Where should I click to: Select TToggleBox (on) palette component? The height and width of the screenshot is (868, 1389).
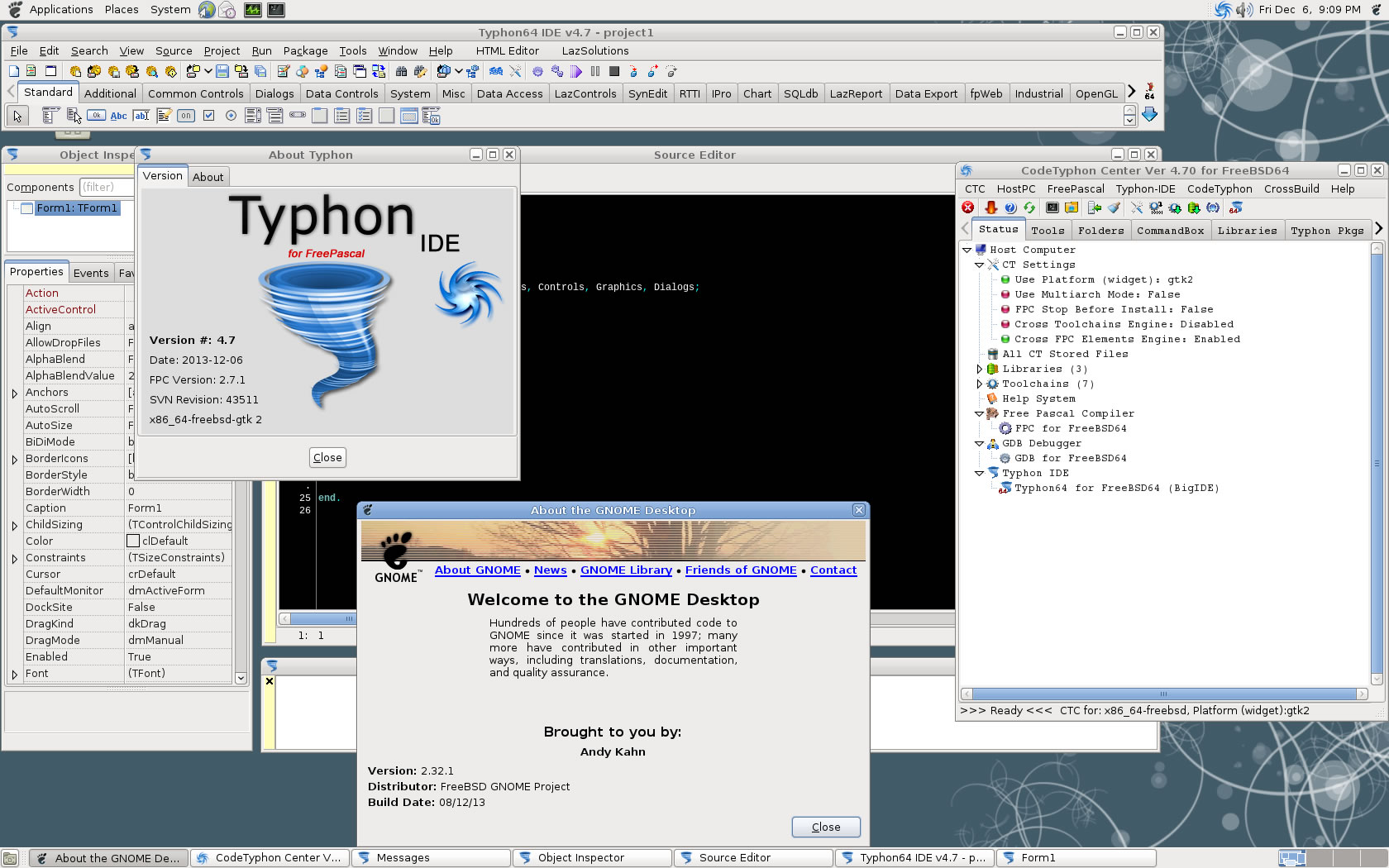(x=186, y=116)
